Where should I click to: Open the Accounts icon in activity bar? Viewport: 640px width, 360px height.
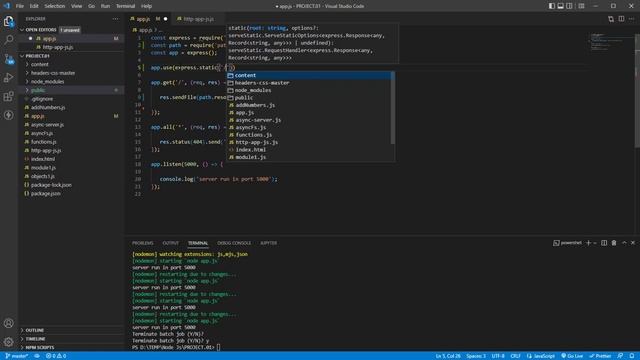(x=9, y=323)
